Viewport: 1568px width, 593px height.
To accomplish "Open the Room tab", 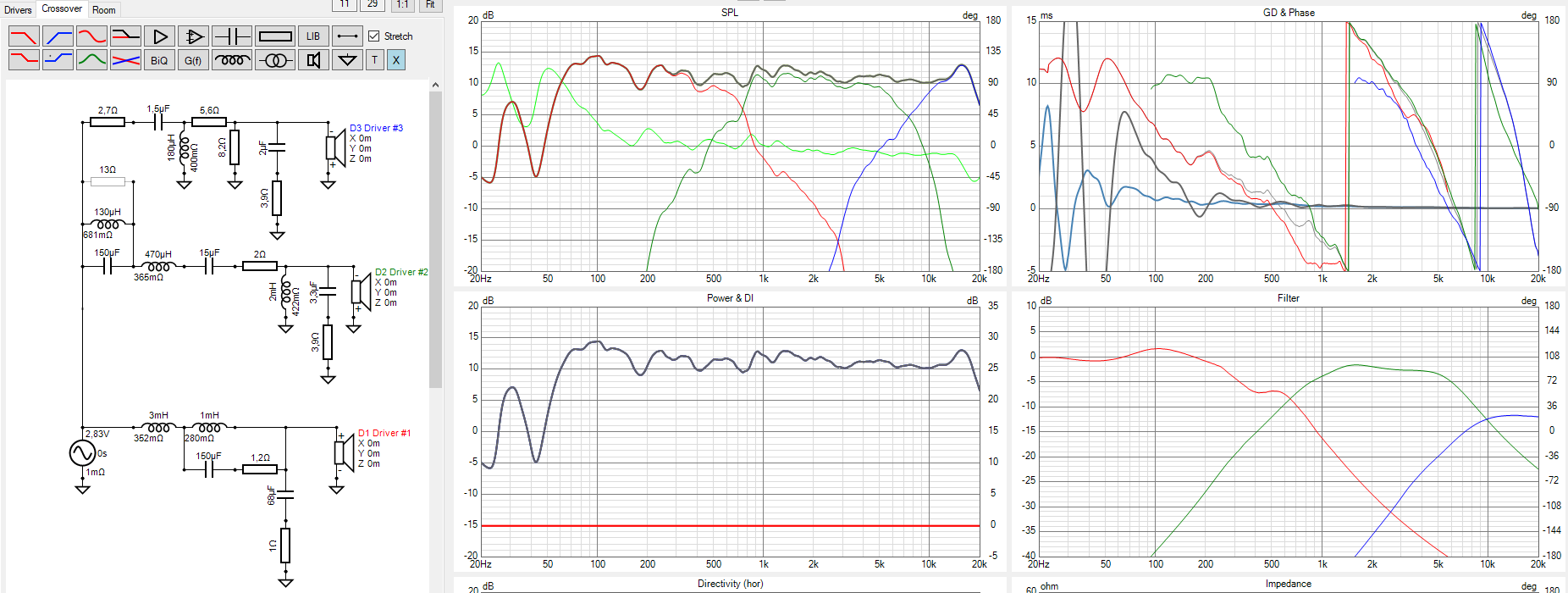I will (x=104, y=10).
